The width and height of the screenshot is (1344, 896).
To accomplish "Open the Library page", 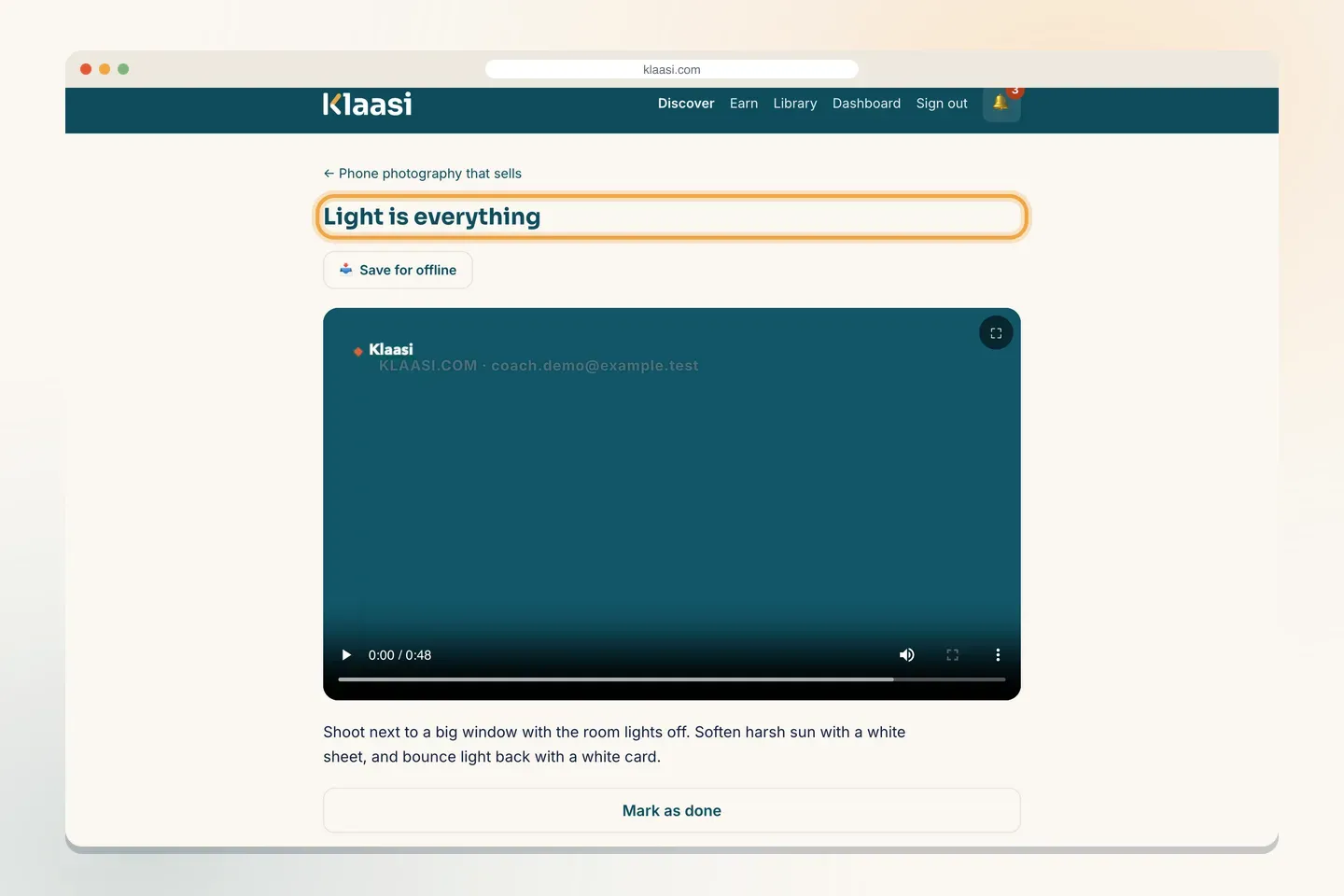I will pos(795,104).
